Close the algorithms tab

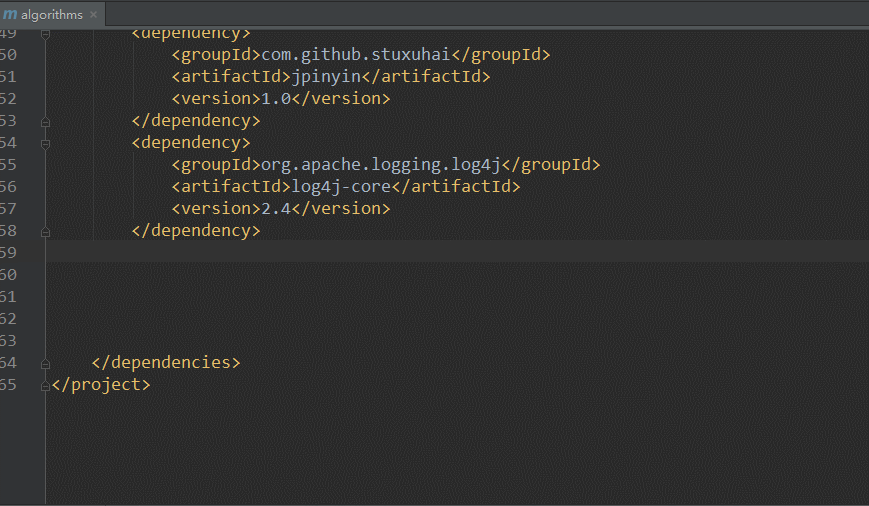click(94, 14)
